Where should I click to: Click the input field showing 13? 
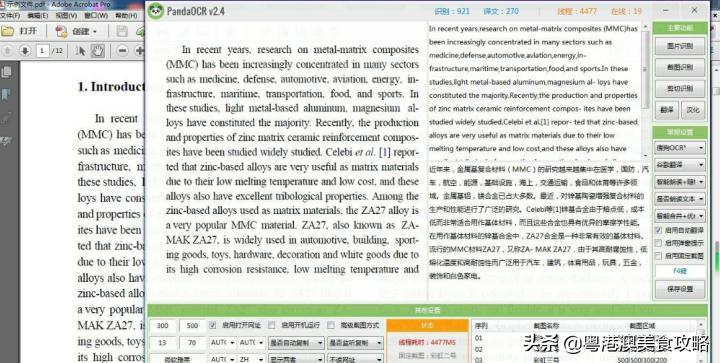coord(163,343)
